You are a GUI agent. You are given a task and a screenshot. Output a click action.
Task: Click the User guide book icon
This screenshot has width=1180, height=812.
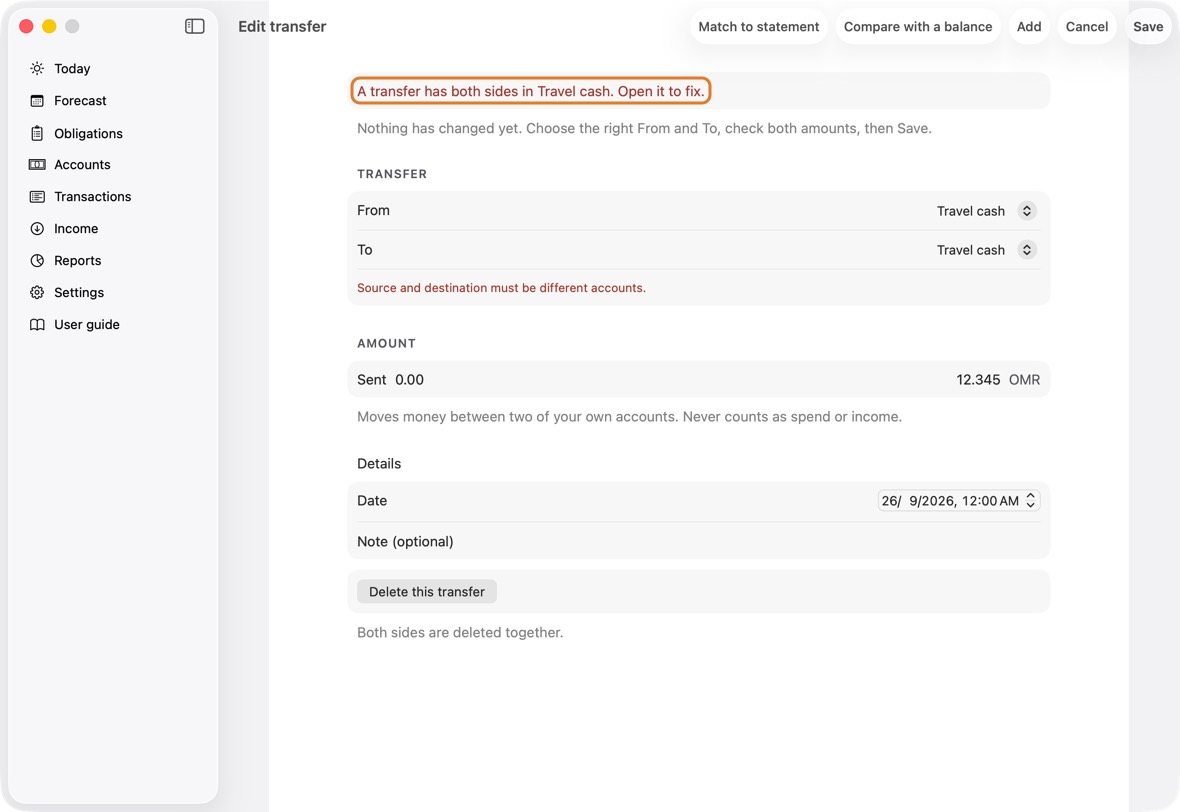37,324
